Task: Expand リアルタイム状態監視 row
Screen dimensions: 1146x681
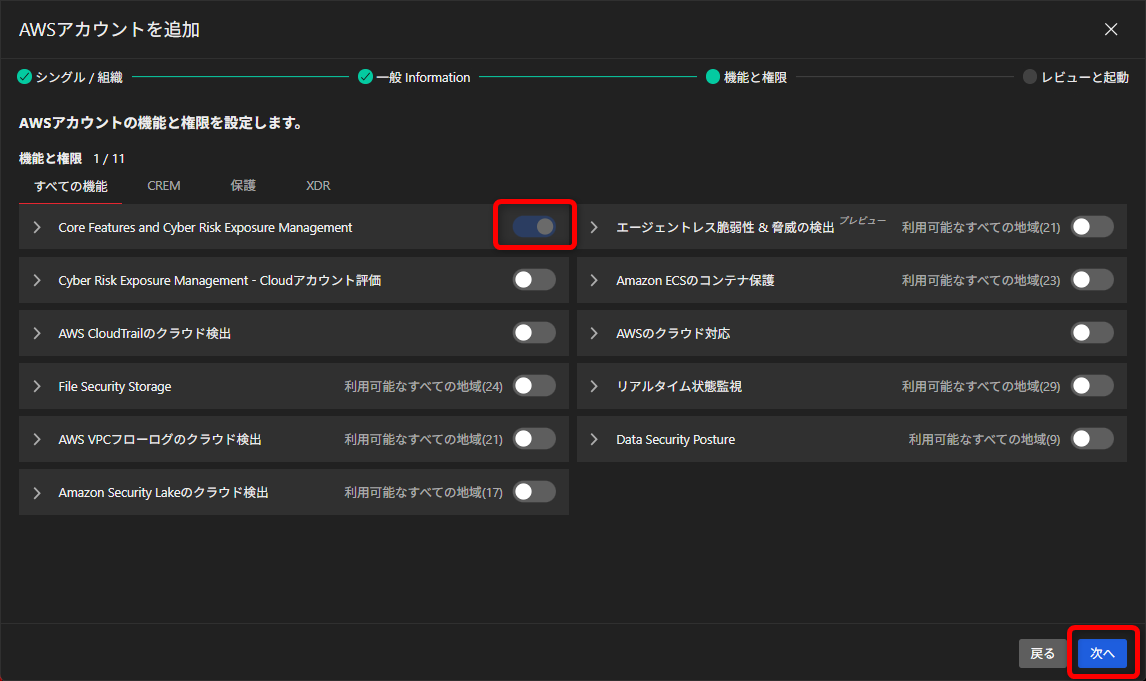Action: (x=594, y=387)
